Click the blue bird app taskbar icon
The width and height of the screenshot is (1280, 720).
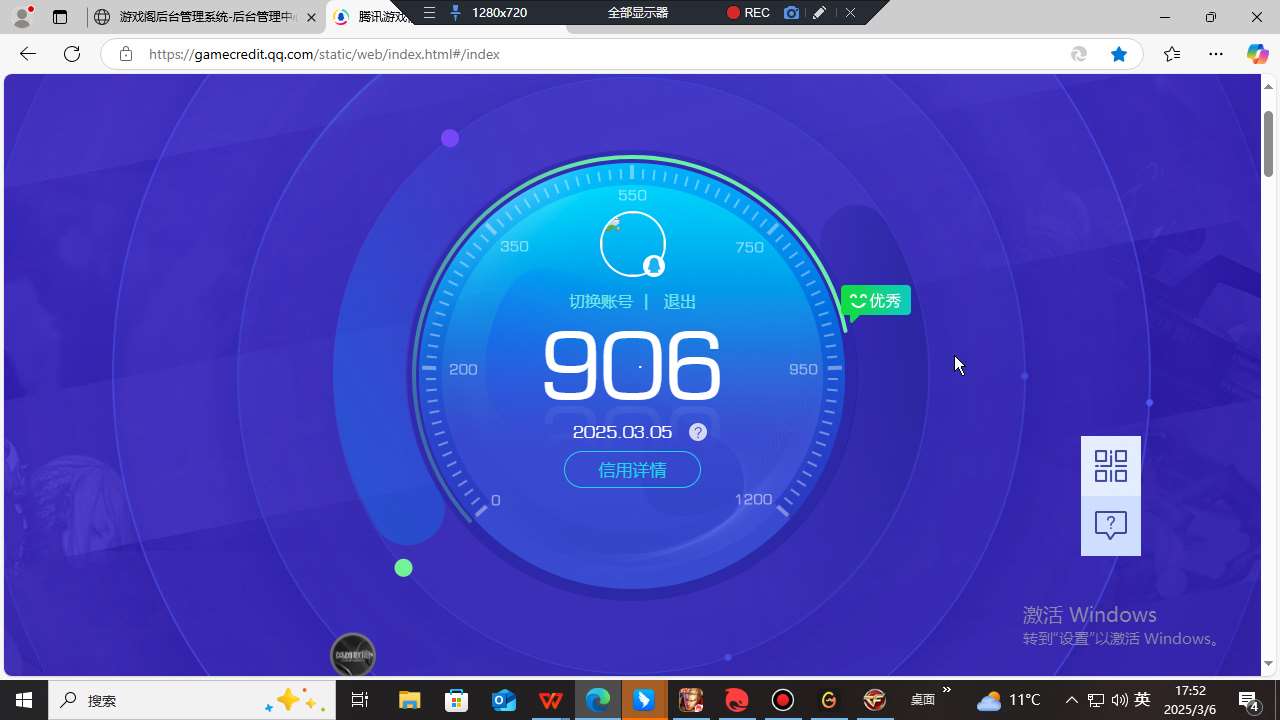click(x=645, y=700)
